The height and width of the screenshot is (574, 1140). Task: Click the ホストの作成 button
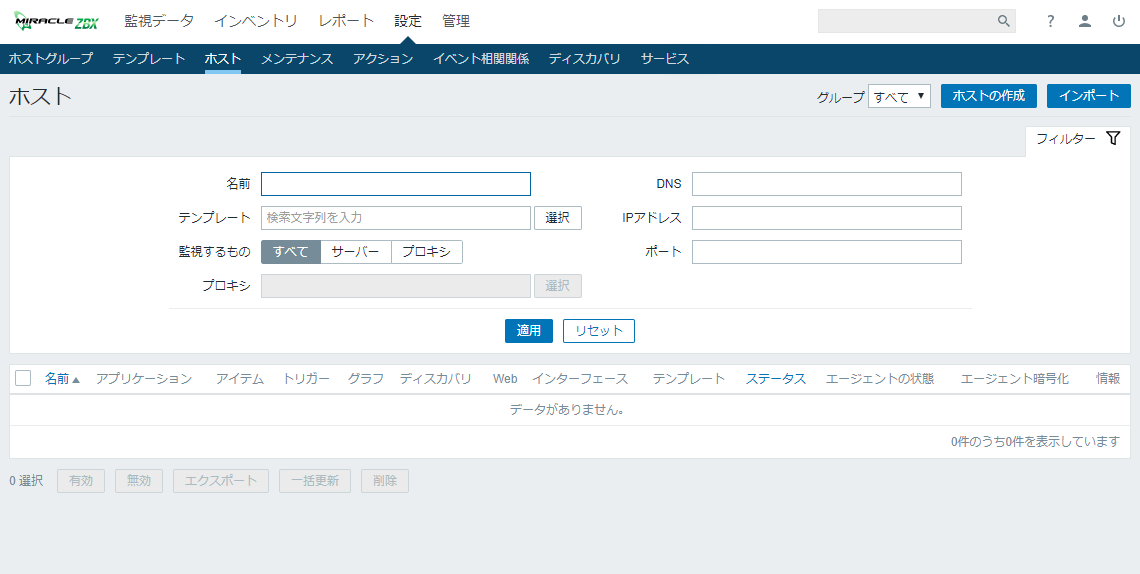tap(988, 96)
